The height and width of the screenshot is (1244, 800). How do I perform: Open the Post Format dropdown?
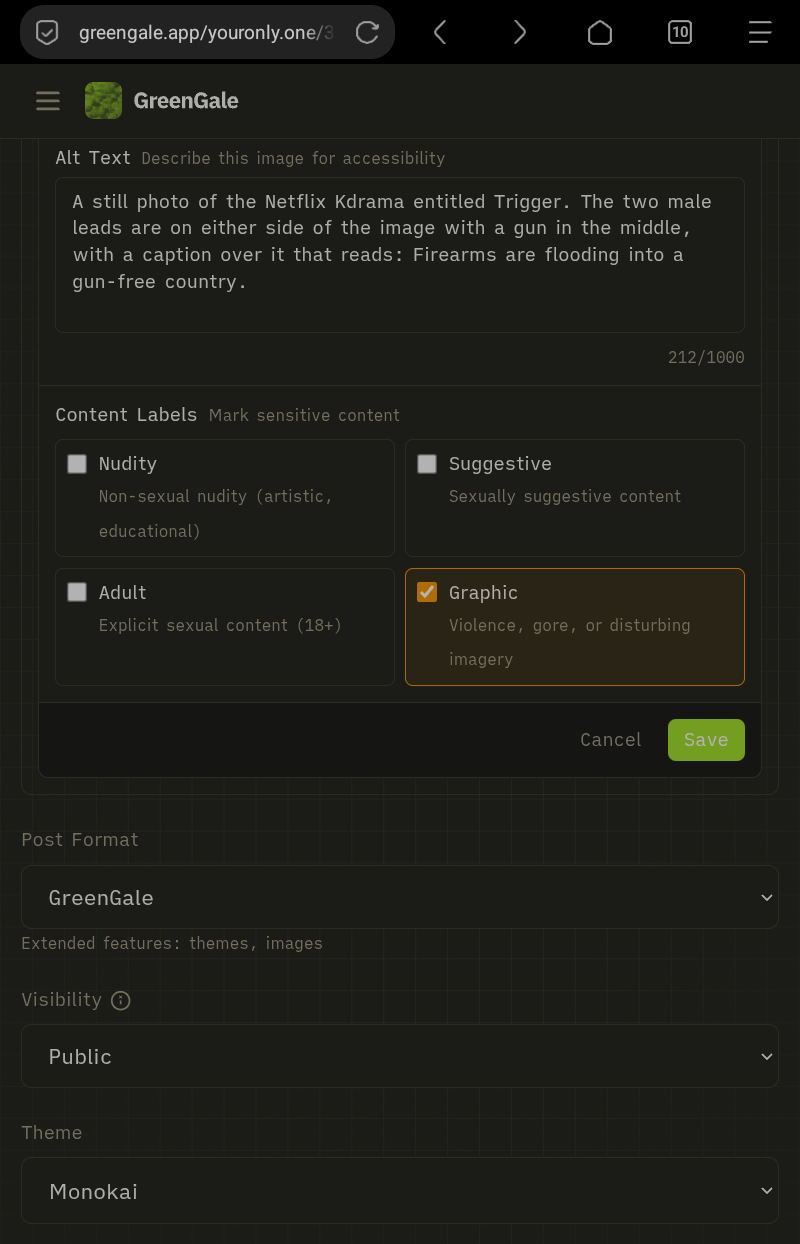(x=399, y=897)
